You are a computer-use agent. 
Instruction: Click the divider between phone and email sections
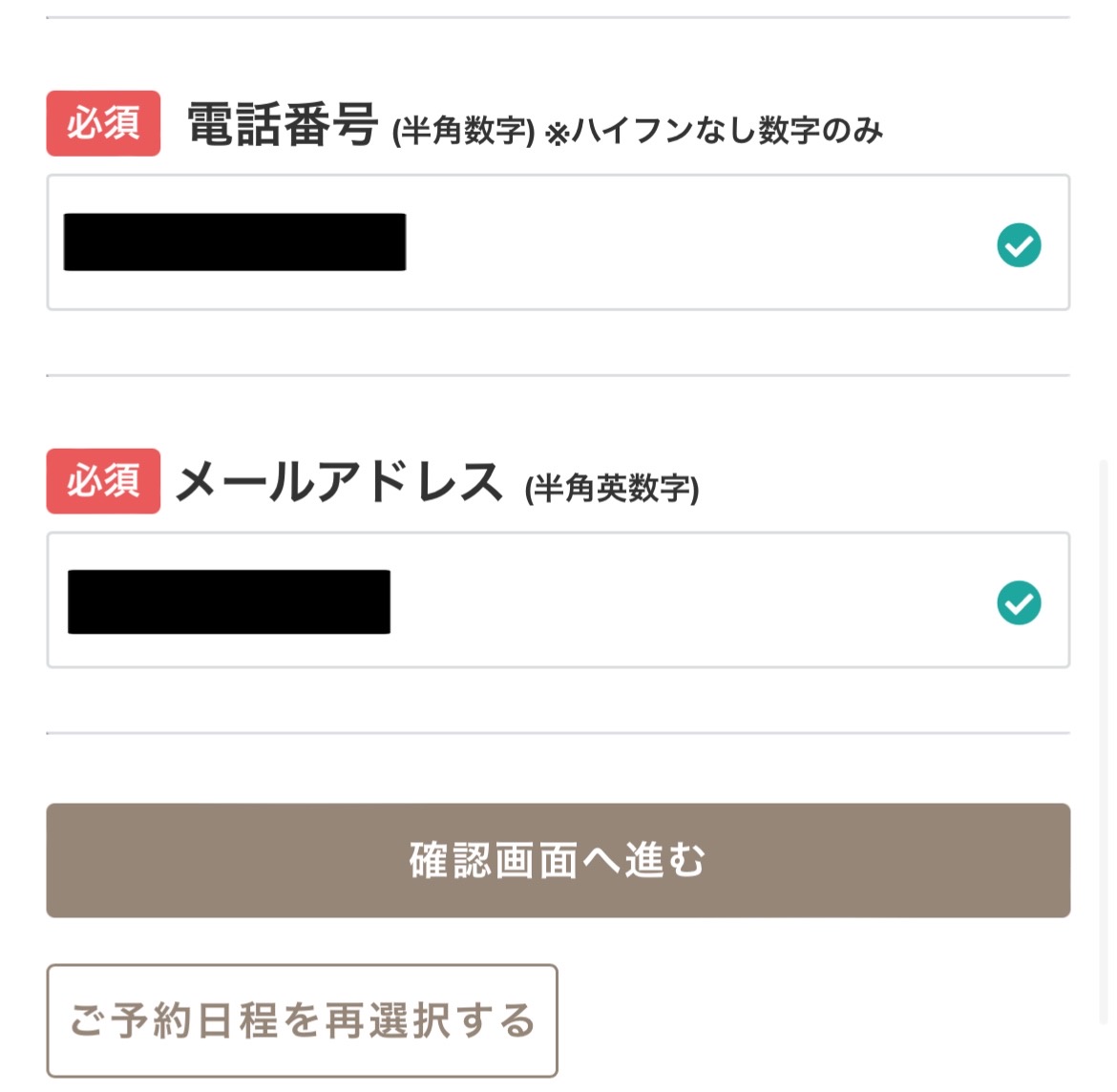(558, 375)
